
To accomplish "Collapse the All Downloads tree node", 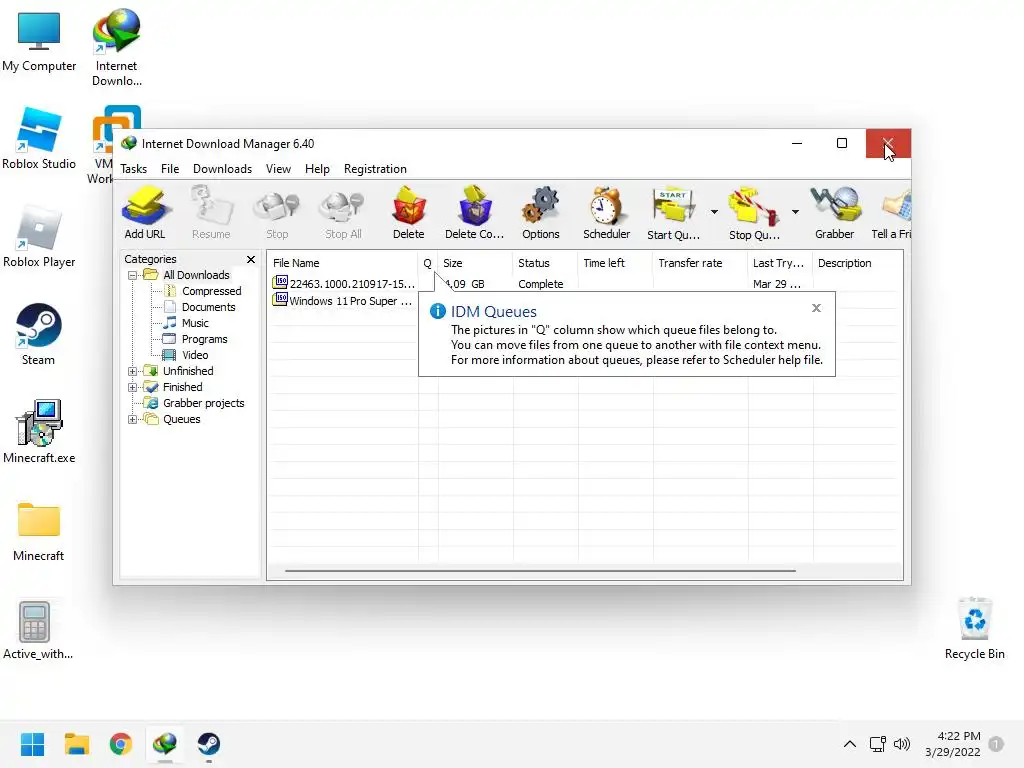I will (133, 275).
